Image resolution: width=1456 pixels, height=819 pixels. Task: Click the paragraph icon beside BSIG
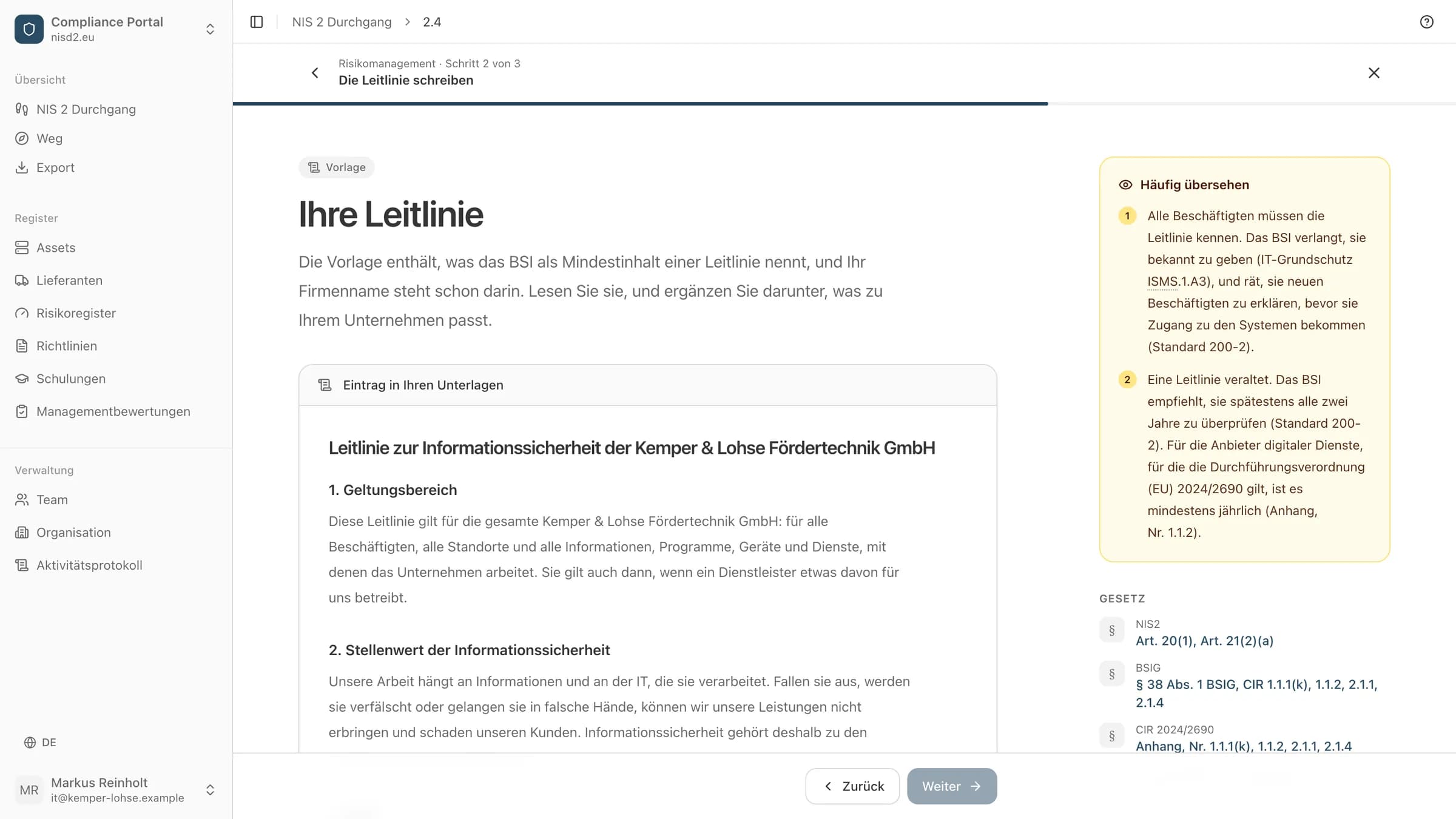click(x=1112, y=674)
